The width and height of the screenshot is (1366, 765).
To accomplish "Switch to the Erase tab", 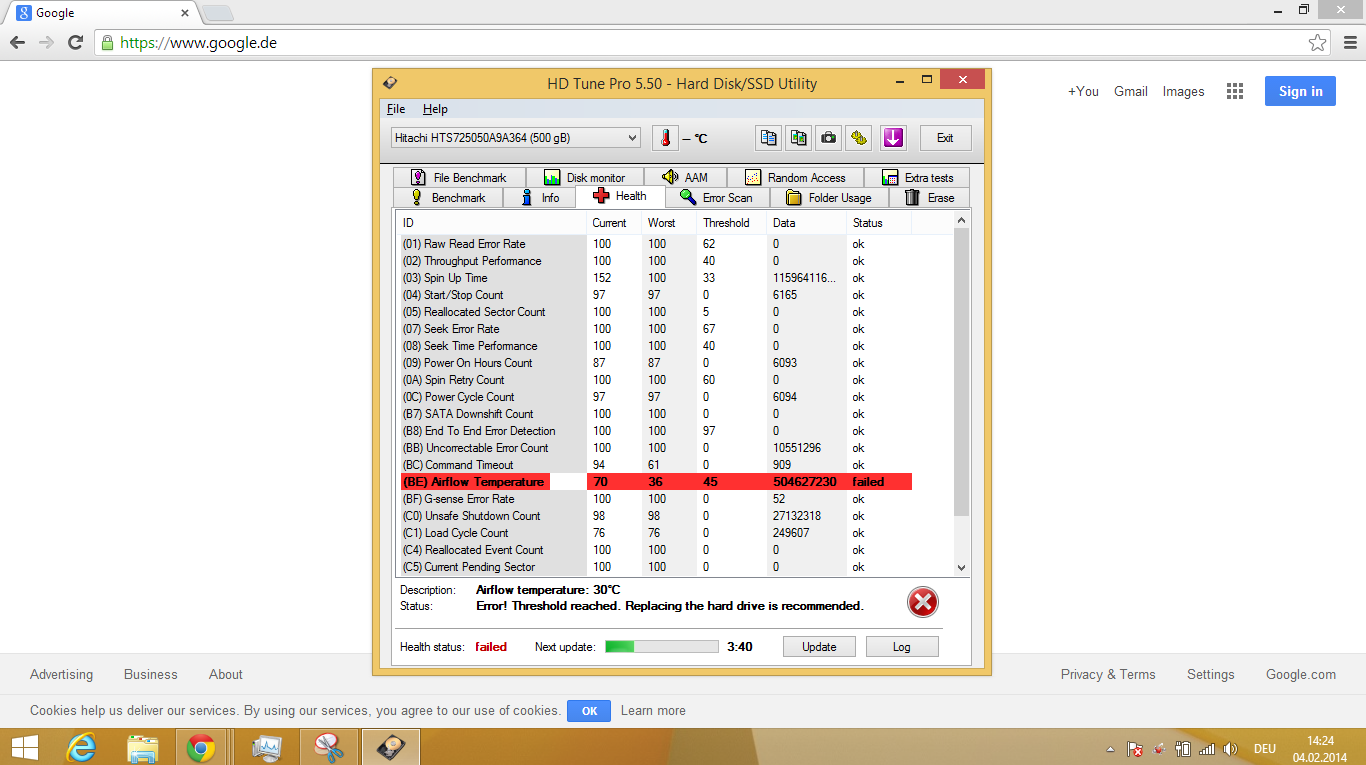I will pyautogui.click(x=929, y=197).
